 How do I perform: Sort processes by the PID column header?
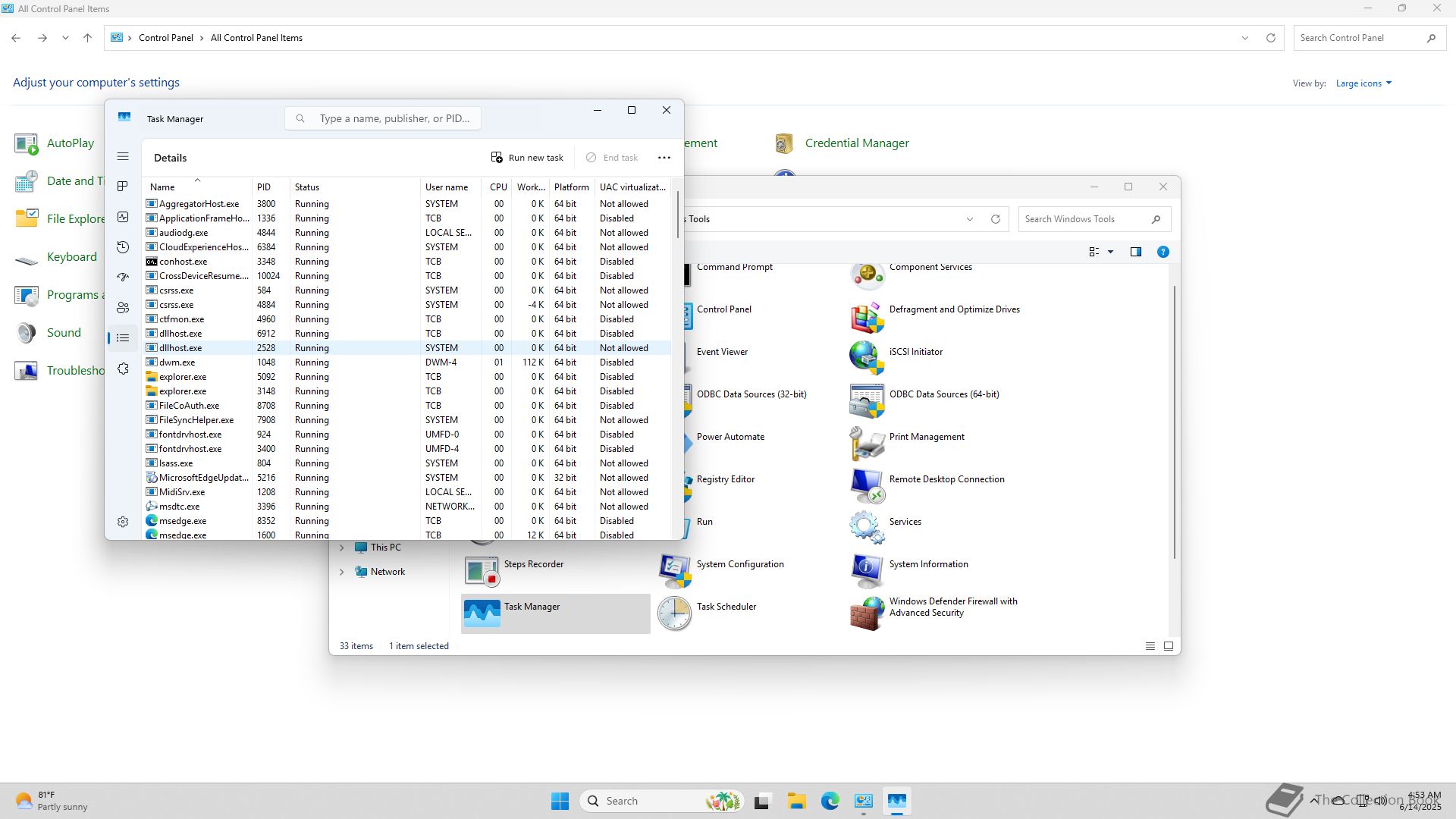pos(264,187)
